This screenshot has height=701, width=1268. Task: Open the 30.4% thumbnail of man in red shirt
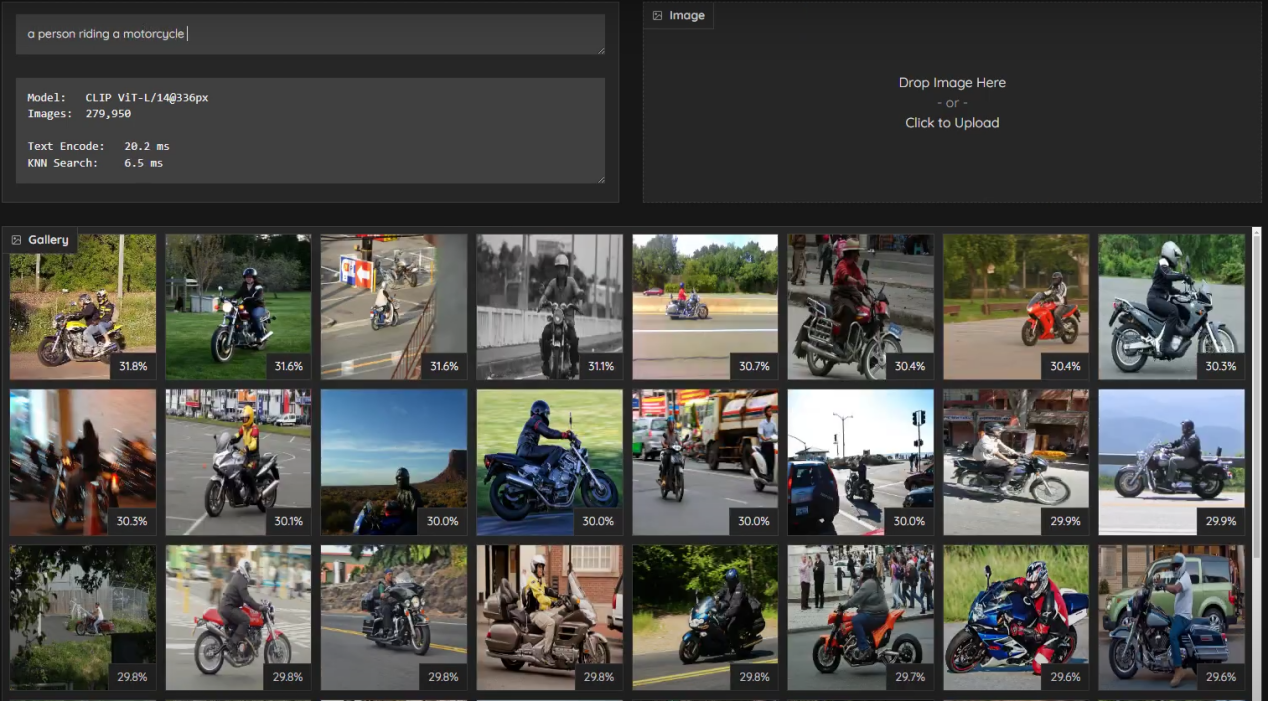point(860,307)
